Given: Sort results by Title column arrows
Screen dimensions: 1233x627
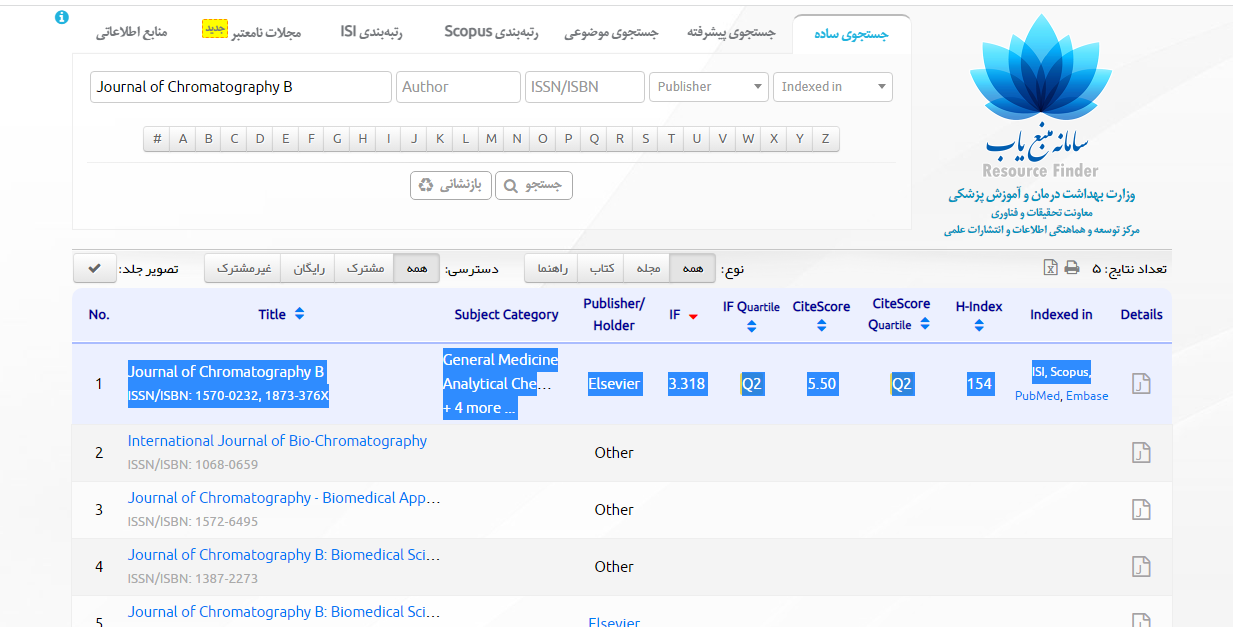Looking at the screenshot, I should 299,314.
